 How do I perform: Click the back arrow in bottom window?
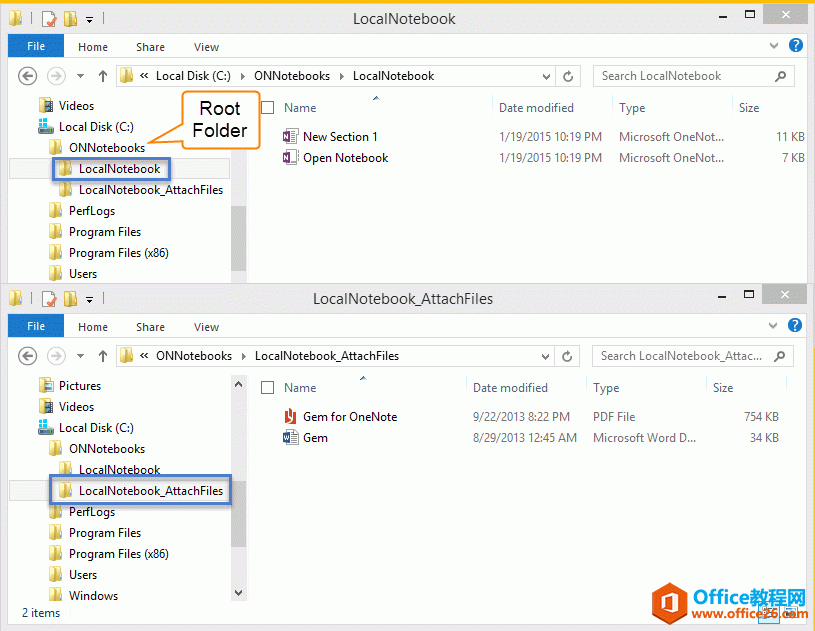click(28, 356)
